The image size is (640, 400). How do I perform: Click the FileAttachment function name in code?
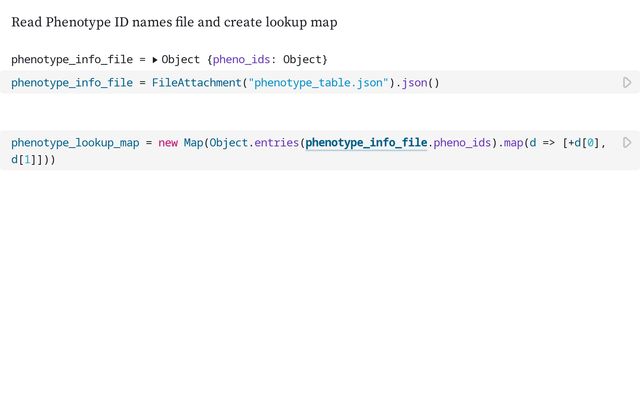(196, 83)
